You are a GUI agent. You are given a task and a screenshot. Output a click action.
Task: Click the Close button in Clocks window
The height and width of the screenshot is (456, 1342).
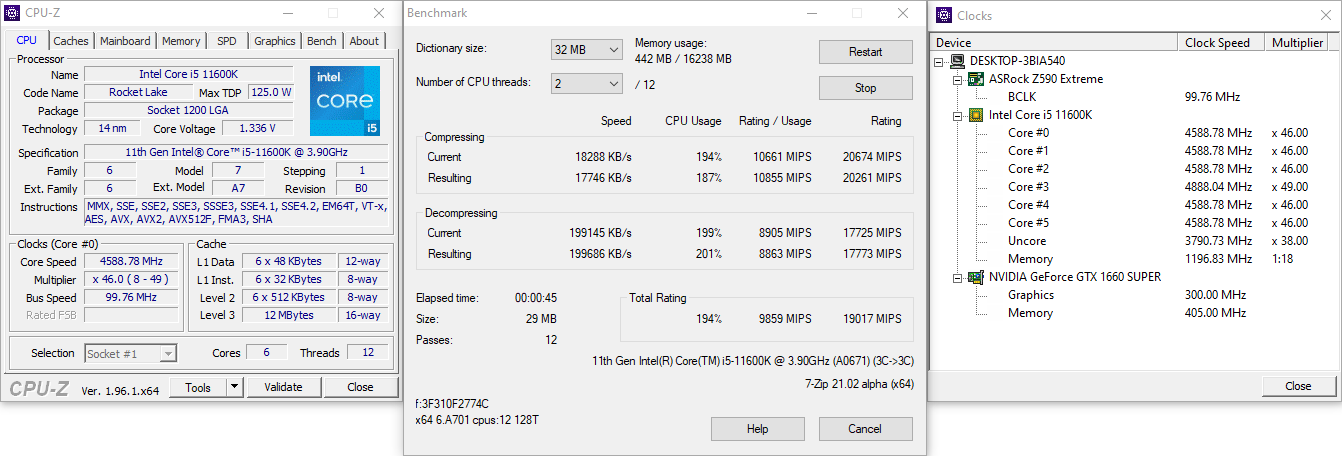[x=1298, y=386]
